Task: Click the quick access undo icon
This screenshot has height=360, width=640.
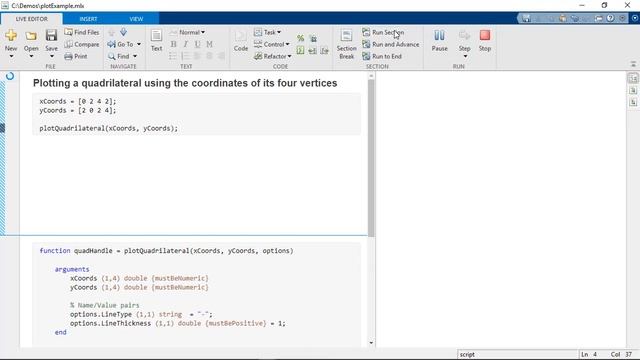Action: (575, 18)
